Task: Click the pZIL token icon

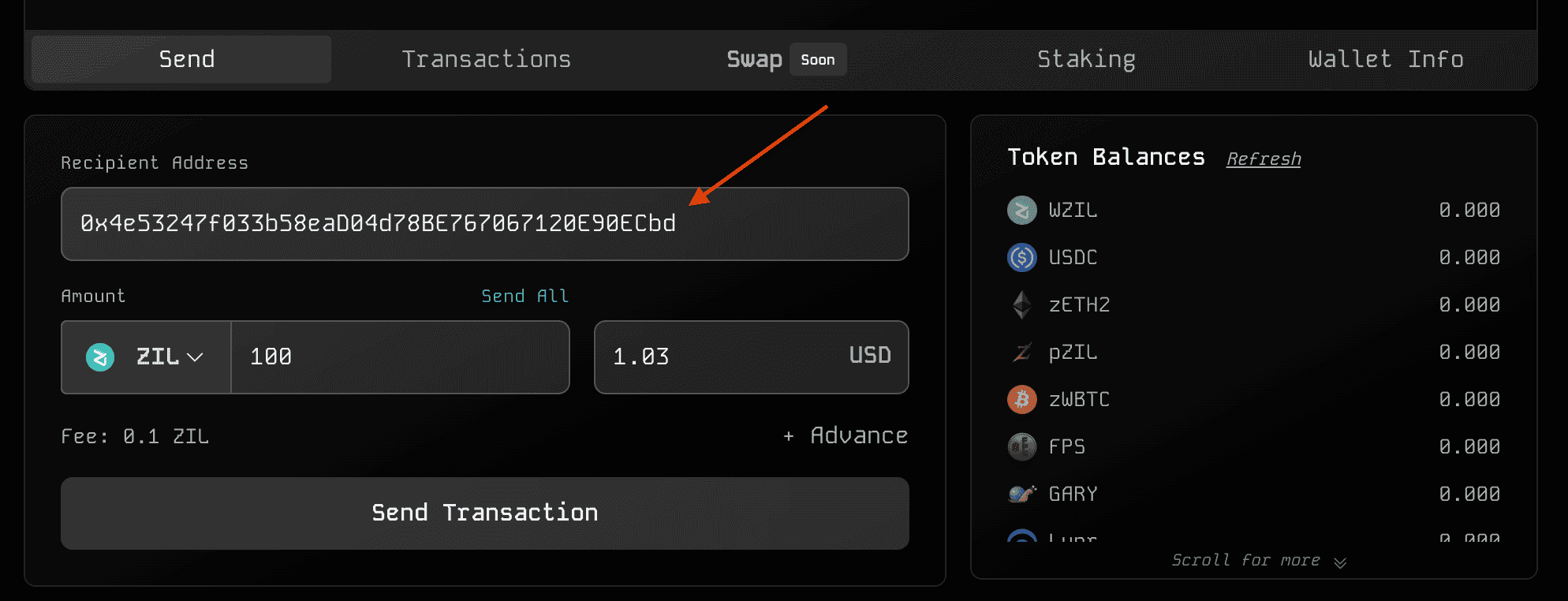Action: pos(1022,353)
